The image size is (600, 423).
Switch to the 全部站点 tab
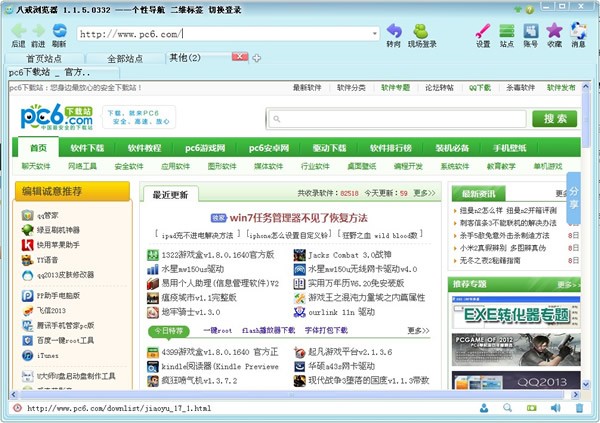125,59
